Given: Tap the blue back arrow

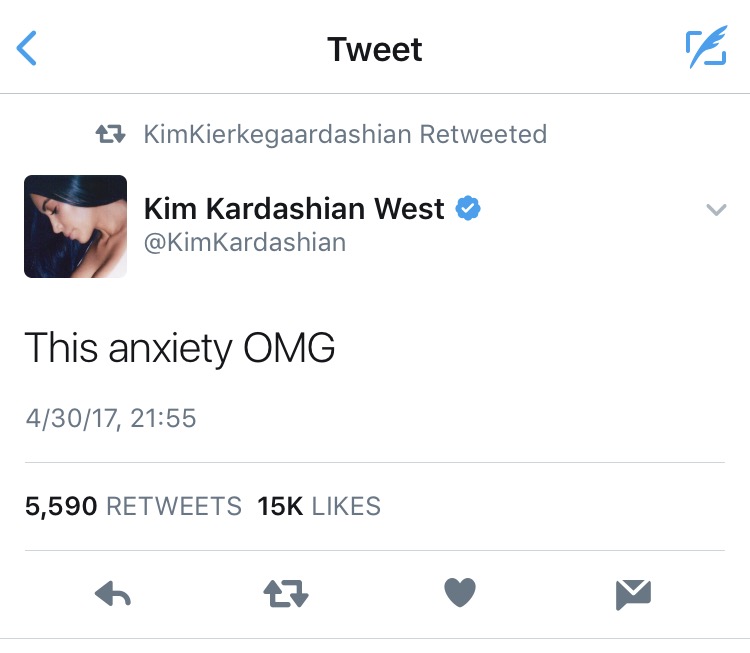Looking at the screenshot, I should (26, 48).
